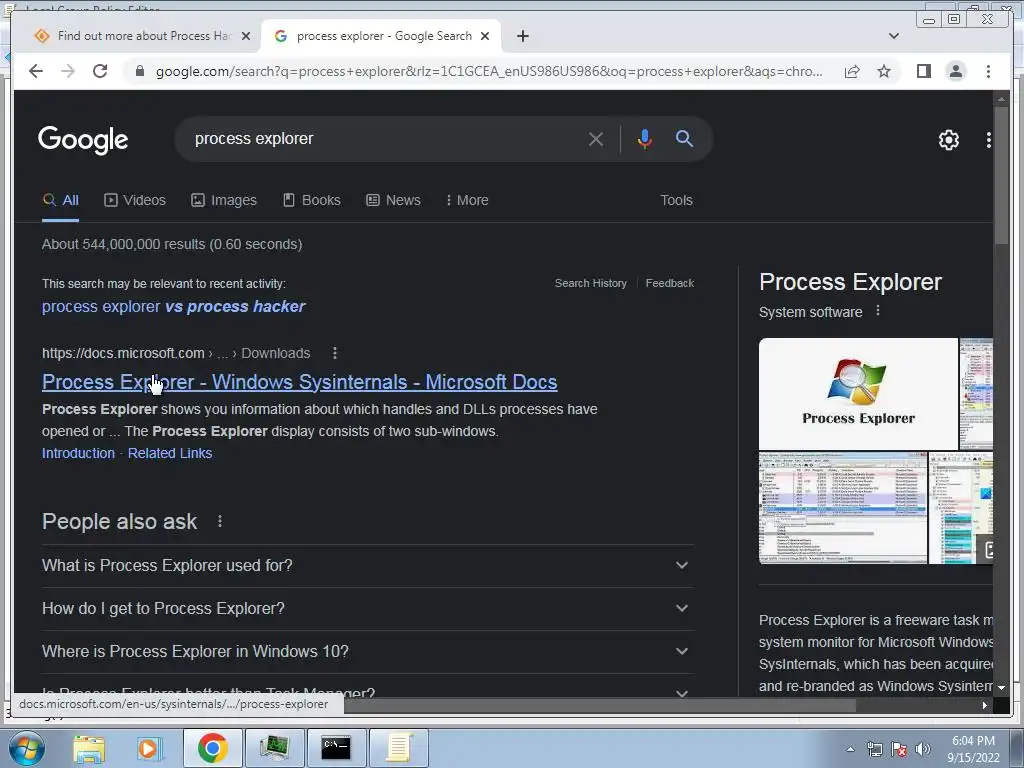Close the Google Search tab
1024x768 pixels.
(x=485, y=36)
